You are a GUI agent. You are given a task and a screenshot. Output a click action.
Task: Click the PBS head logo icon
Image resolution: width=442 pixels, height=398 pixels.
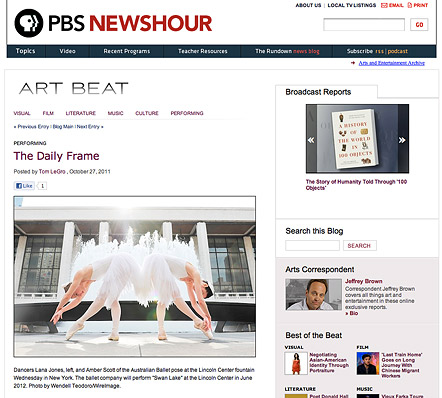[29, 23]
